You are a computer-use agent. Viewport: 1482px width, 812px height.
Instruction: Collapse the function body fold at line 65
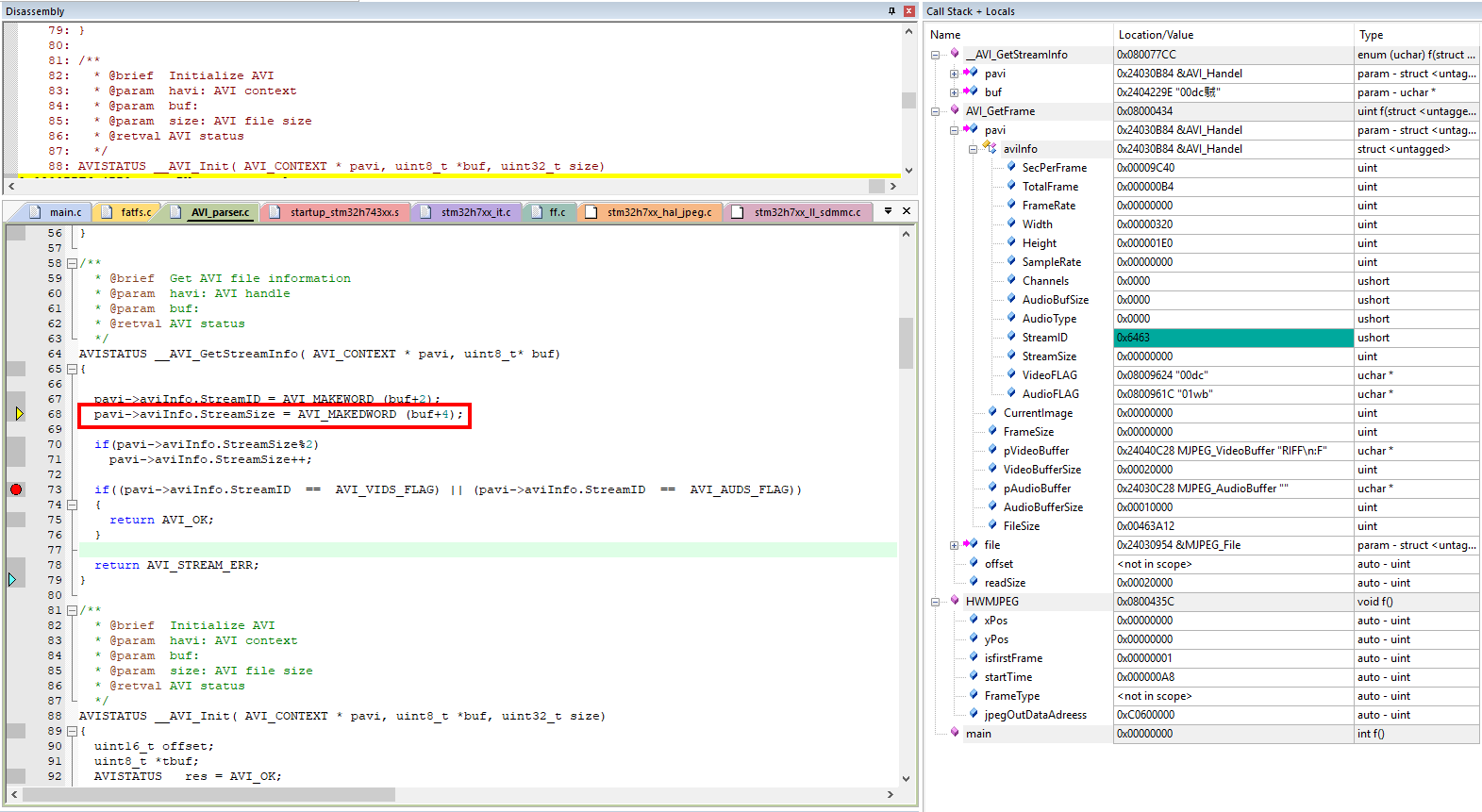coord(72,369)
